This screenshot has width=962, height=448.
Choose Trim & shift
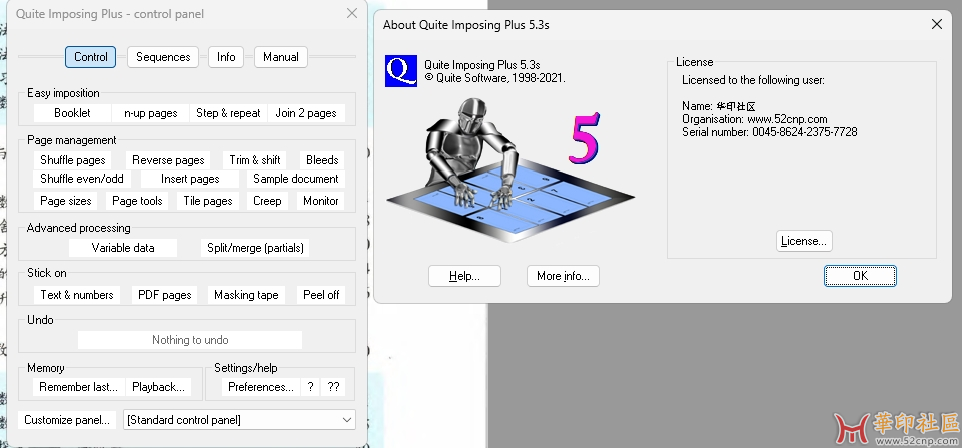coord(255,160)
